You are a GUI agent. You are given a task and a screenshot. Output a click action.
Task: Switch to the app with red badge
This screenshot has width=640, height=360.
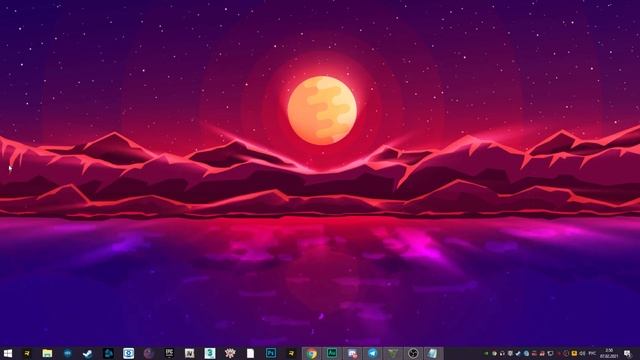pyautogui.click(x=352, y=353)
